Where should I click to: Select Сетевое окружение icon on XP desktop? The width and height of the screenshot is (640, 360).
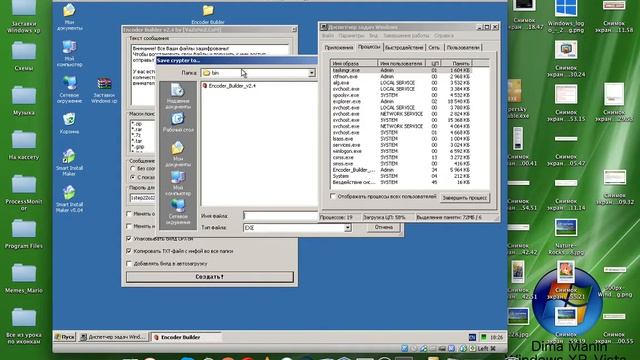coord(69,89)
